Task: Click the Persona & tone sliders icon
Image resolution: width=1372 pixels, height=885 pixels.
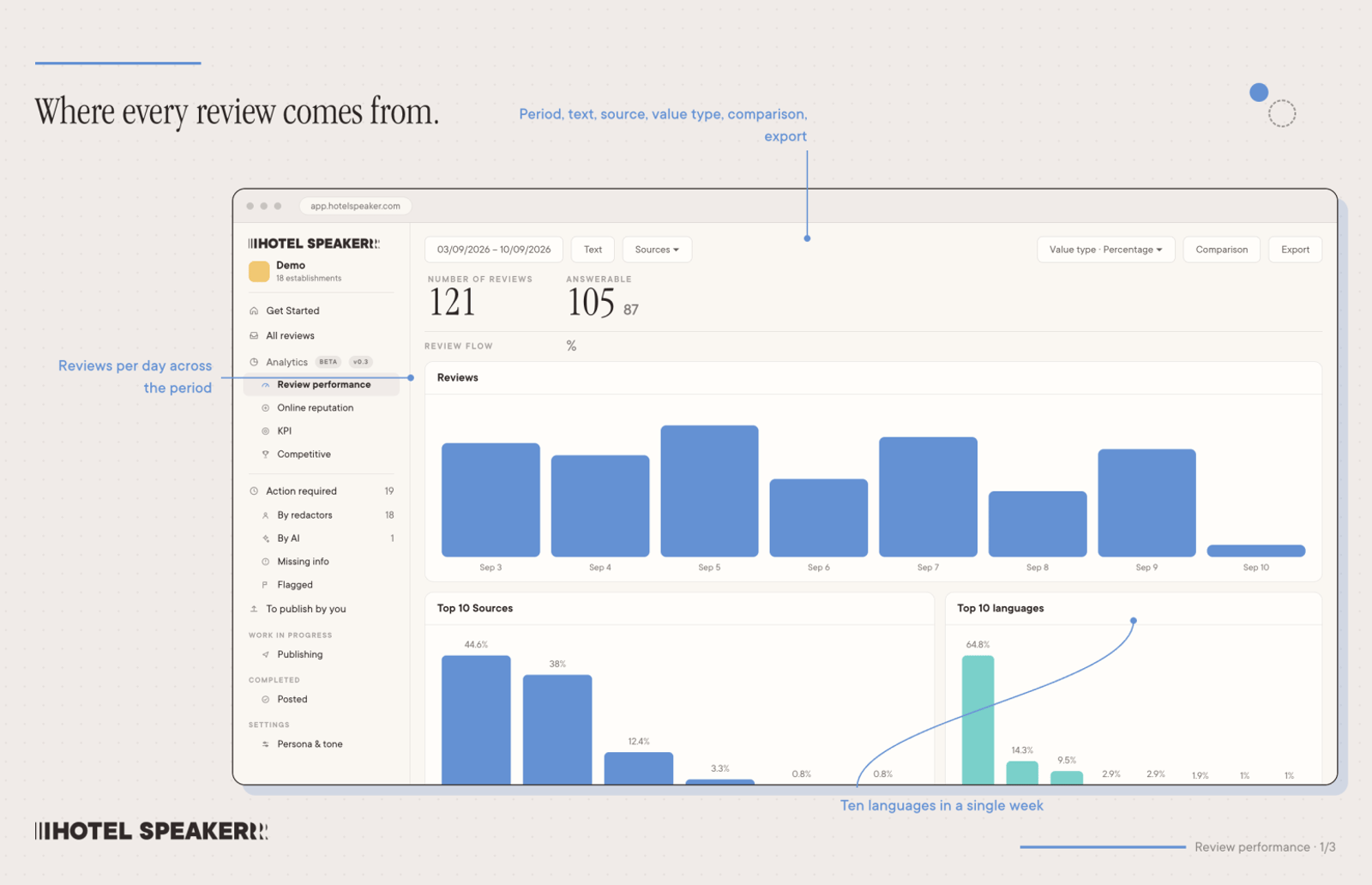Action: (266, 744)
